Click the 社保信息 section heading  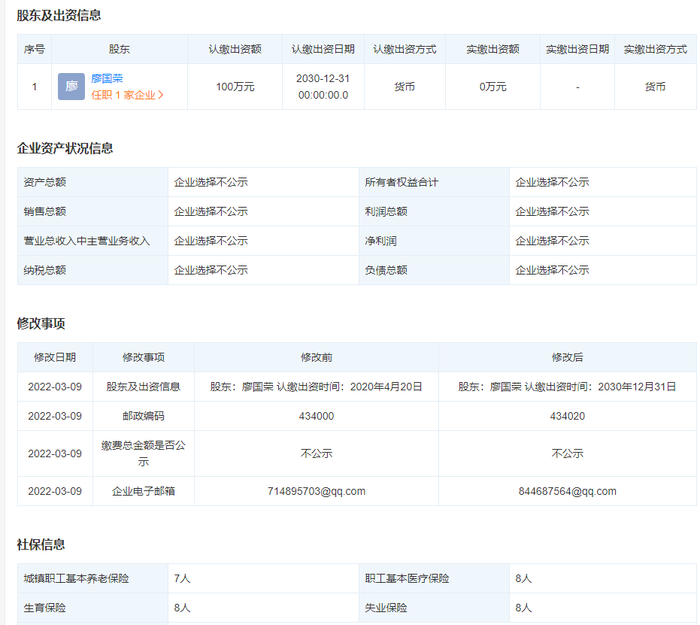tap(41, 545)
